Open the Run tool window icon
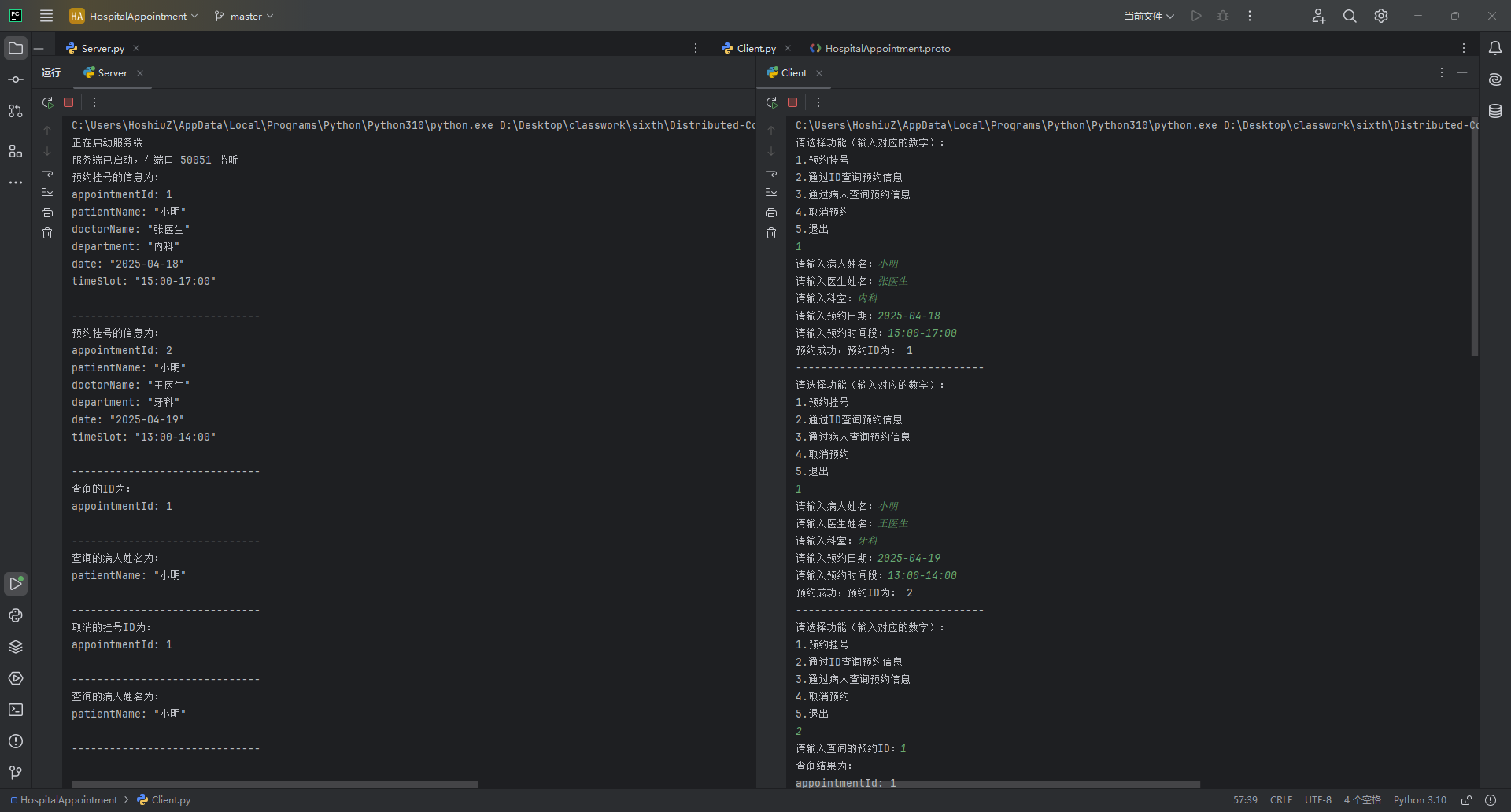The image size is (1511, 812). 16,584
